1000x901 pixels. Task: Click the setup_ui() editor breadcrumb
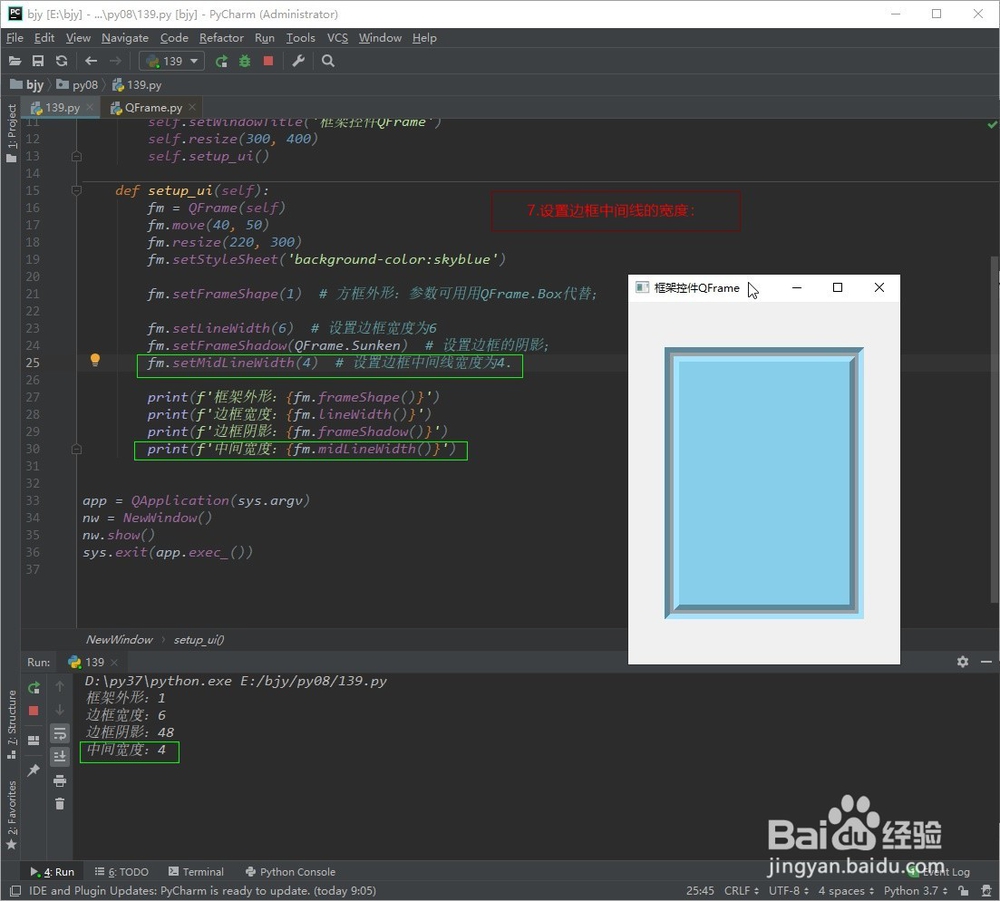click(x=199, y=640)
